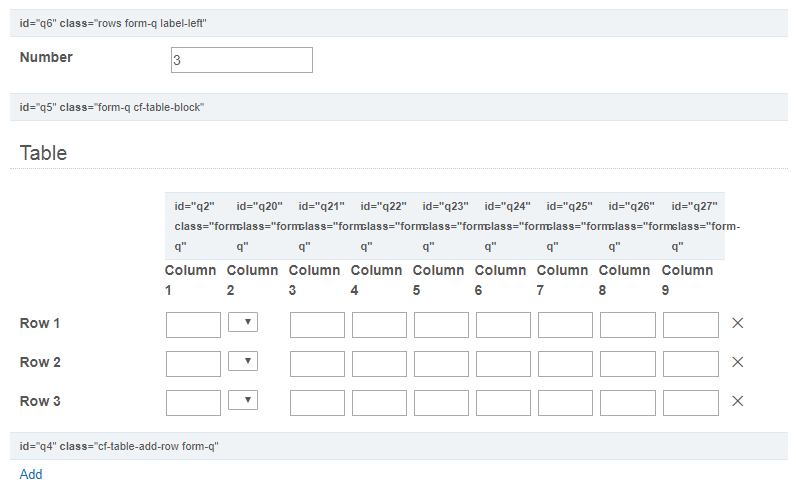Viewport: 796px width, 502px height.
Task: Open the Row 3 Column 2 dropdown
Action: pos(243,400)
